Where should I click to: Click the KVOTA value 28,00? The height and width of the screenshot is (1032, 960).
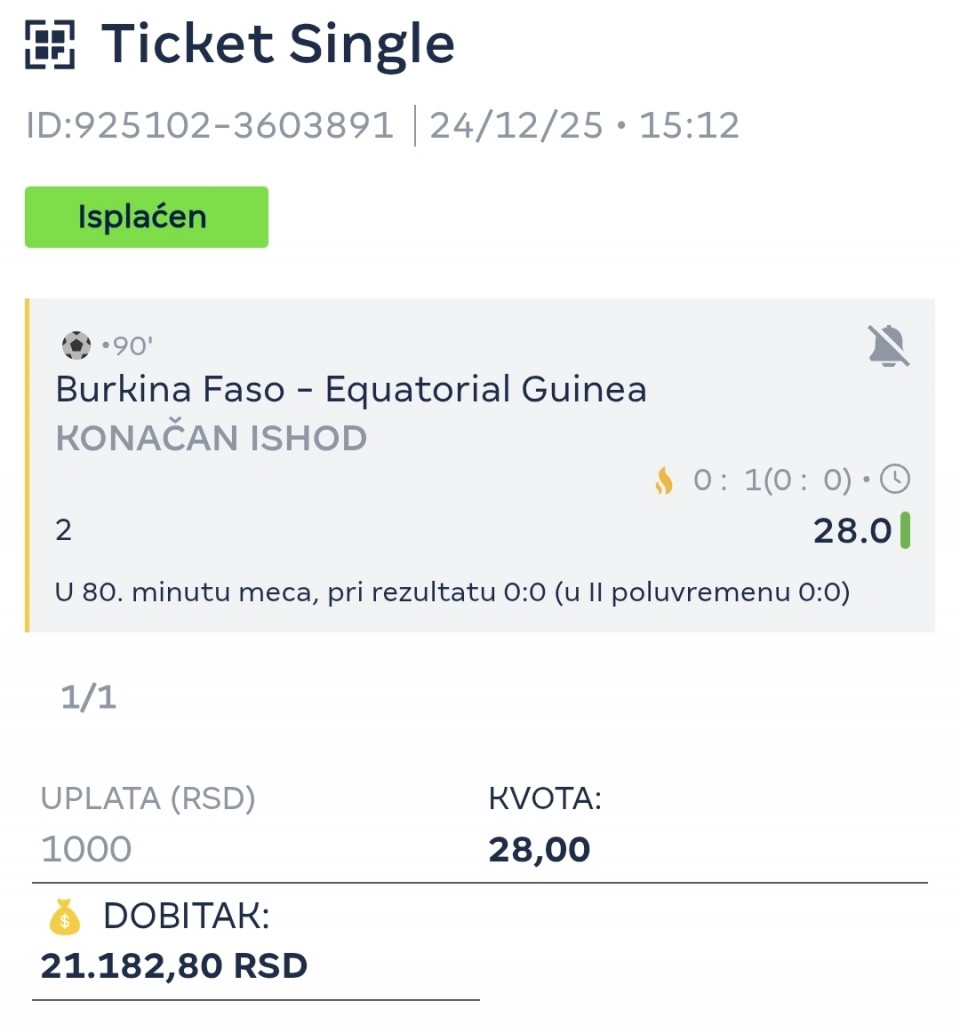[x=539, y=849]
